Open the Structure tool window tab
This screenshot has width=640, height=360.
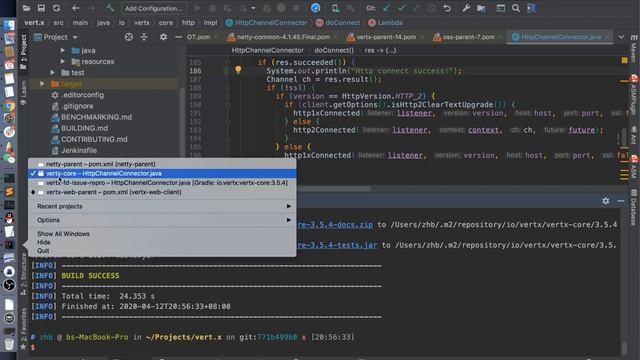pyautogui.click(x=23, y=273)
